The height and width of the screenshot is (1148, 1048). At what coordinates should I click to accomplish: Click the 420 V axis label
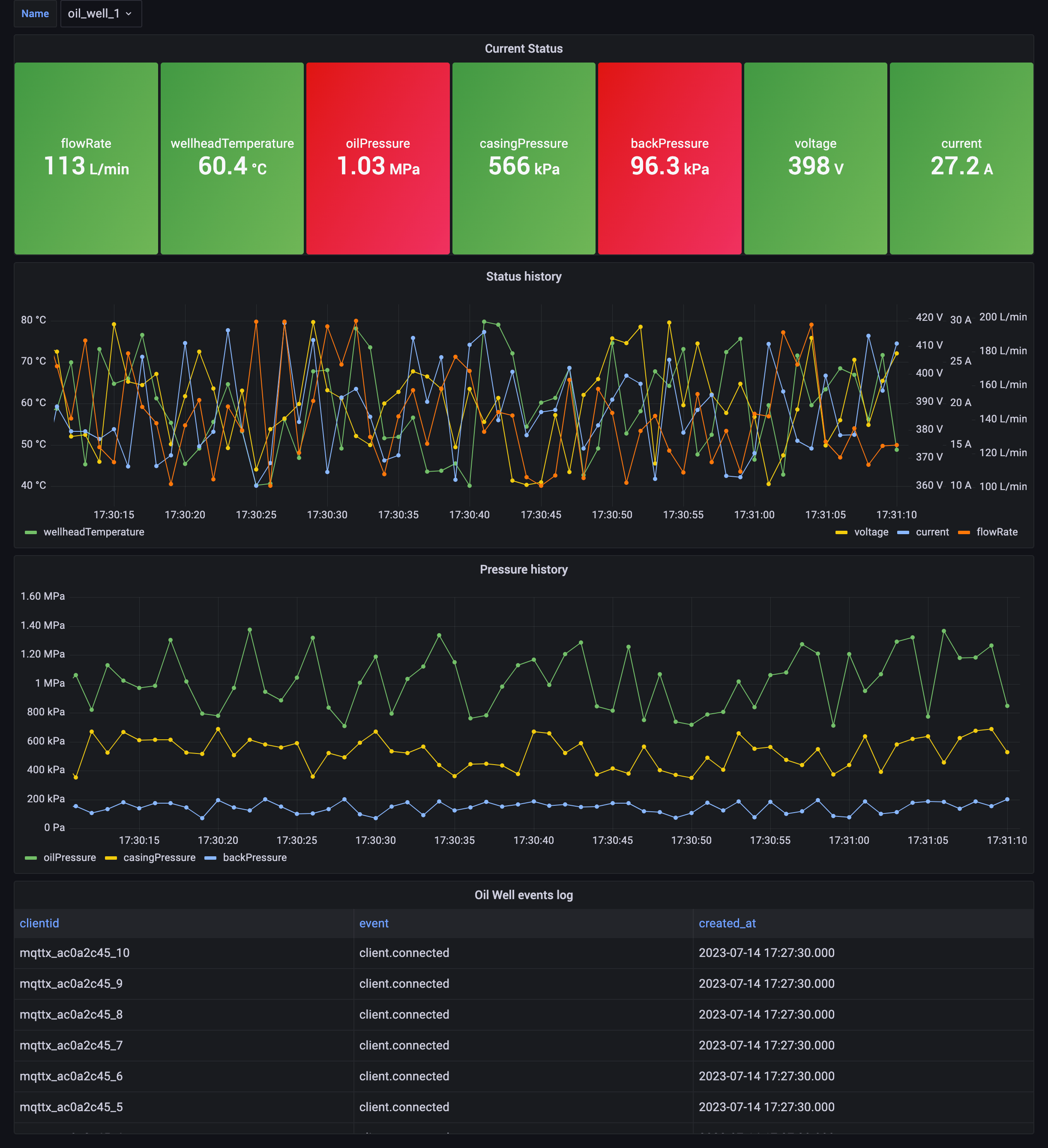pos(929,317)
